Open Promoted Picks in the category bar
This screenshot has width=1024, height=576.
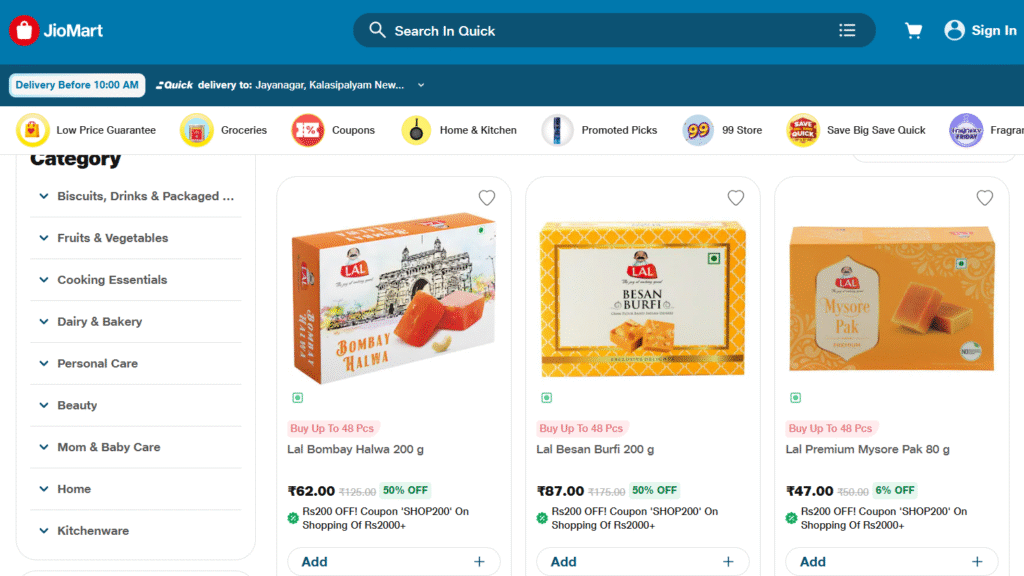point(619,130)
